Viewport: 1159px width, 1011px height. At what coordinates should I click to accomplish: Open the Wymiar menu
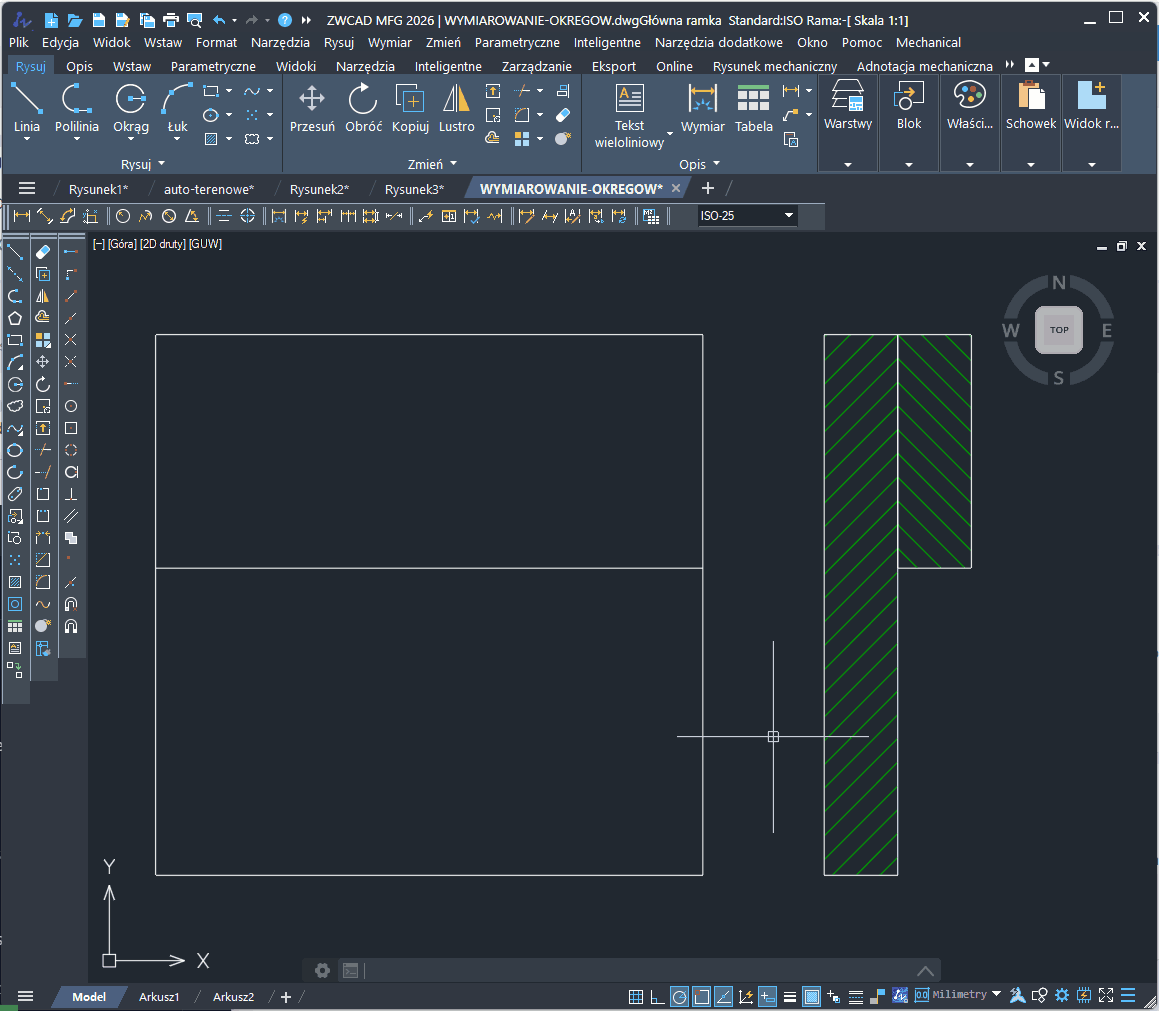pos(390,43)
